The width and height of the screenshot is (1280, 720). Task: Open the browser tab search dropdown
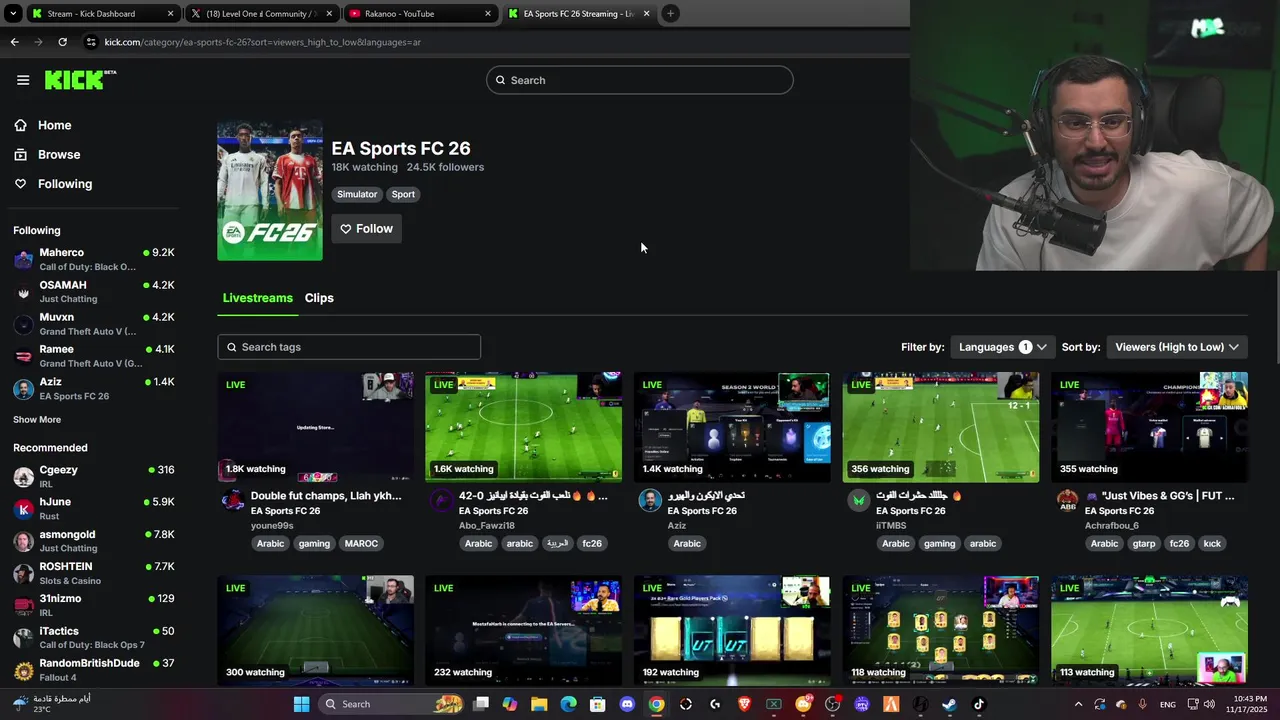[13, 14]
